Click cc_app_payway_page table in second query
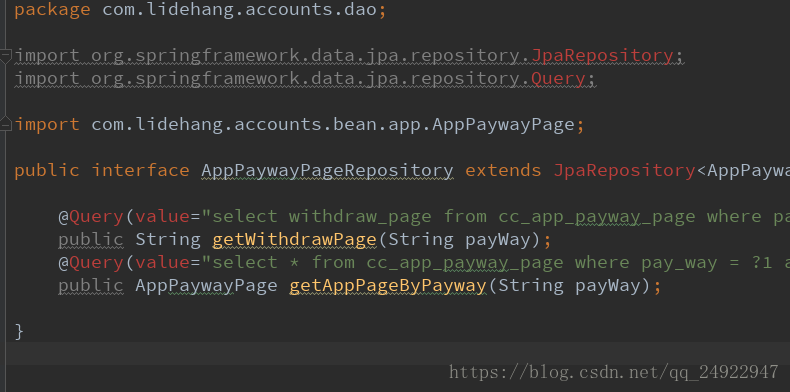 pyautogui.click(x=465, y=263)
